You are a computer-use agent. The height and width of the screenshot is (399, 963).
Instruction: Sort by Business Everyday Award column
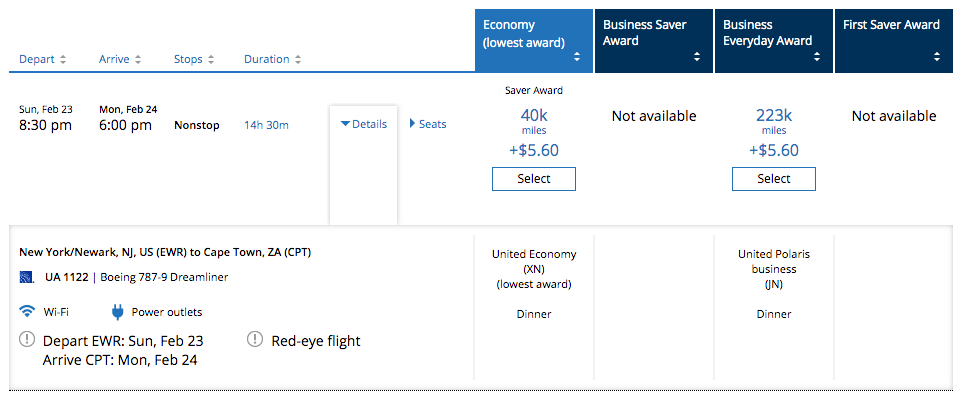coord(774,41)
